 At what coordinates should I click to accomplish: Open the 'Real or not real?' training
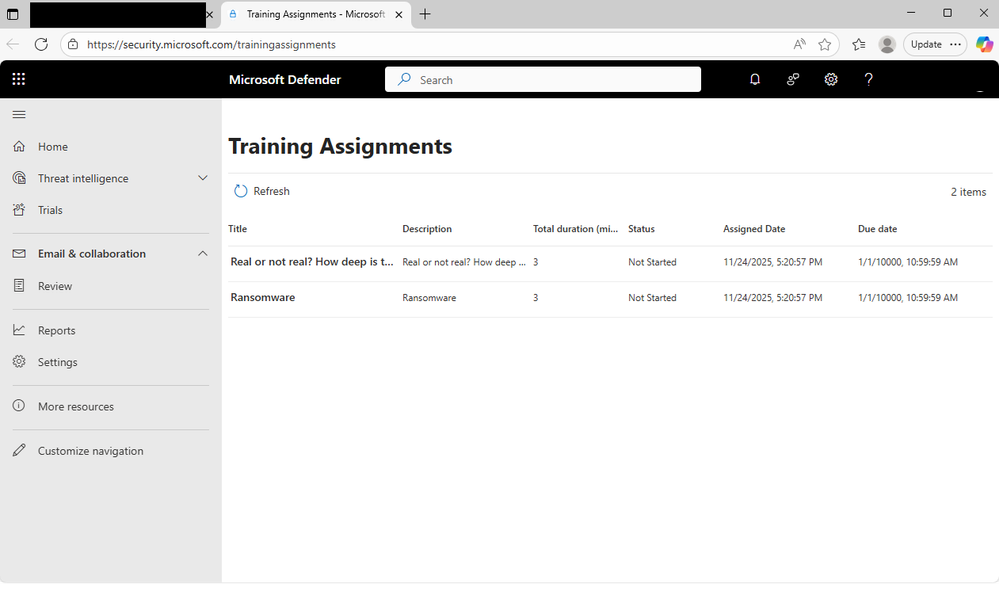tap(312, 261)
